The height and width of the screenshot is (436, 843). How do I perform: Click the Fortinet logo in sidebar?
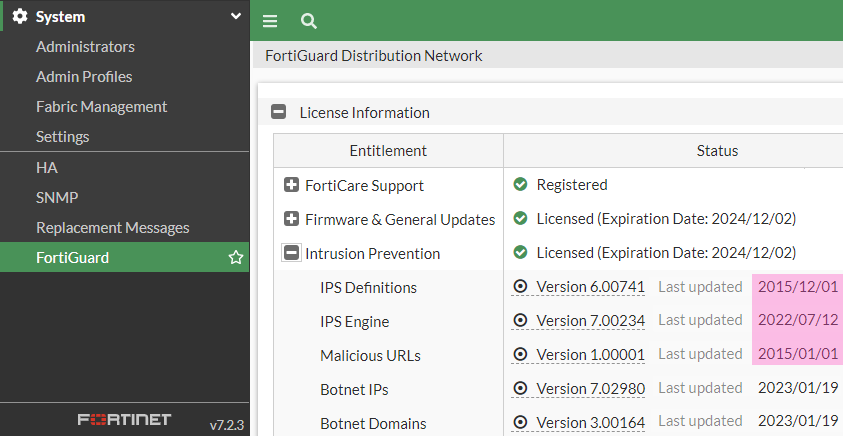(x=125, y=420)
